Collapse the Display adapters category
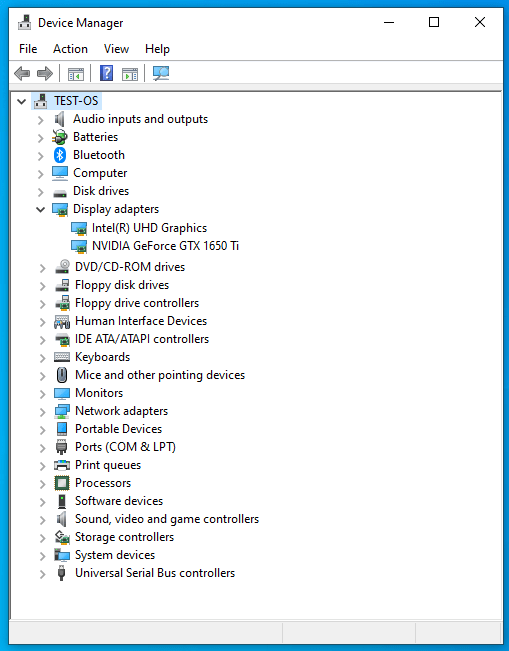The image size is (509, 651). (x=40, y=209)
